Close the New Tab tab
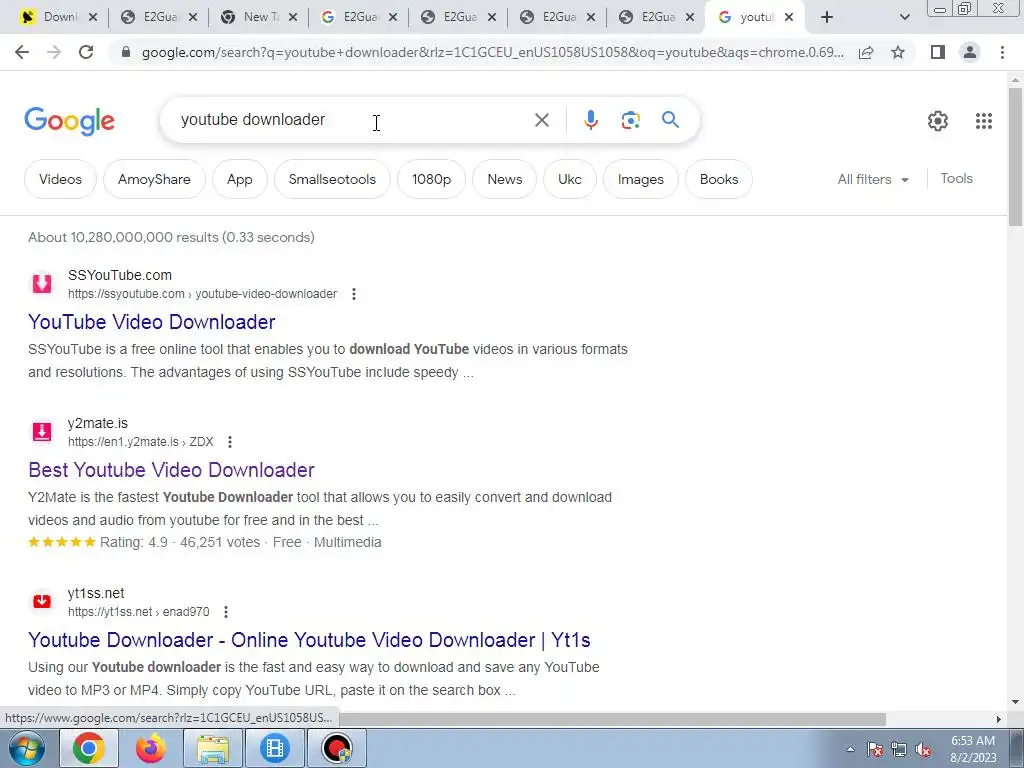Image resolution: width=1024 pixels, height=768 pixels. (293, 18)
